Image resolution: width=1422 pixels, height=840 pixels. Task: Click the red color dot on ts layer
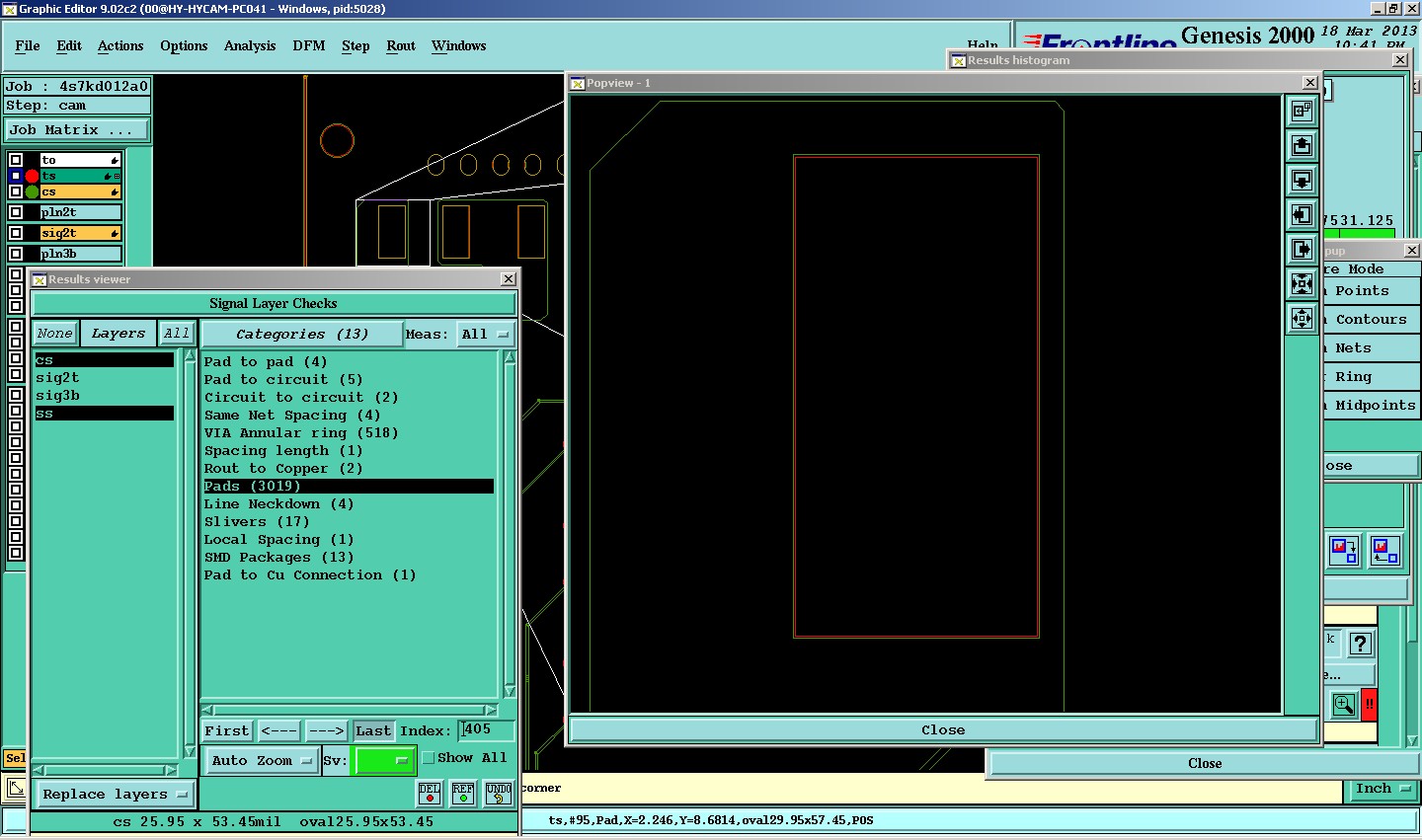click(x=32, y=176)
